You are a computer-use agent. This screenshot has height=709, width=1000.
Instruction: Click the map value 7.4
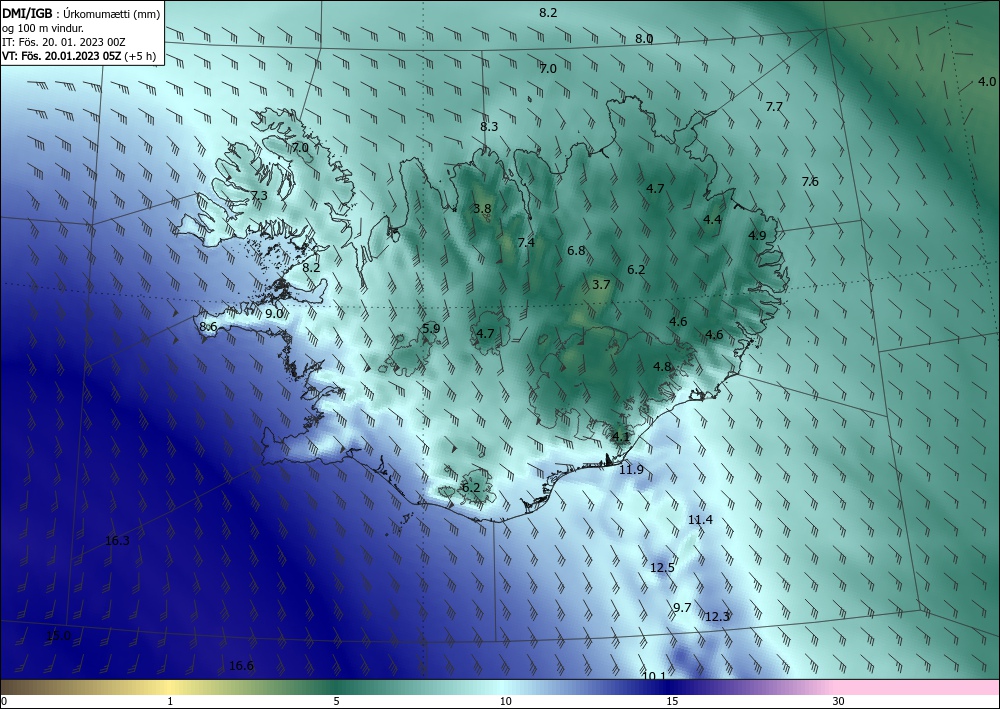tap(526, 242)
